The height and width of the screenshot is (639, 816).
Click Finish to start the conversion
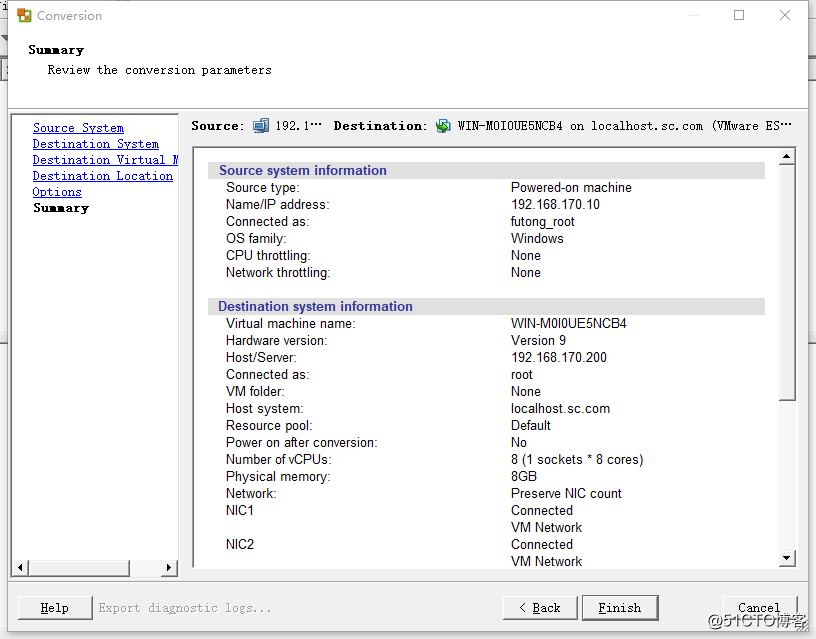tap(620, 608)
